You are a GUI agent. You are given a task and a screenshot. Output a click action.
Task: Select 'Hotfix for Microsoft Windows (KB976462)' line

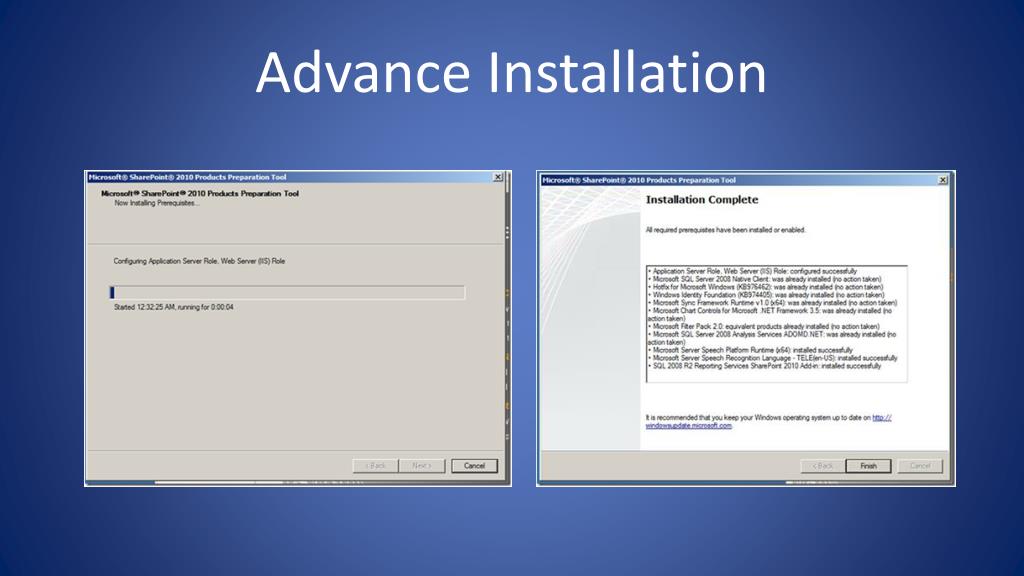(765, 287)
